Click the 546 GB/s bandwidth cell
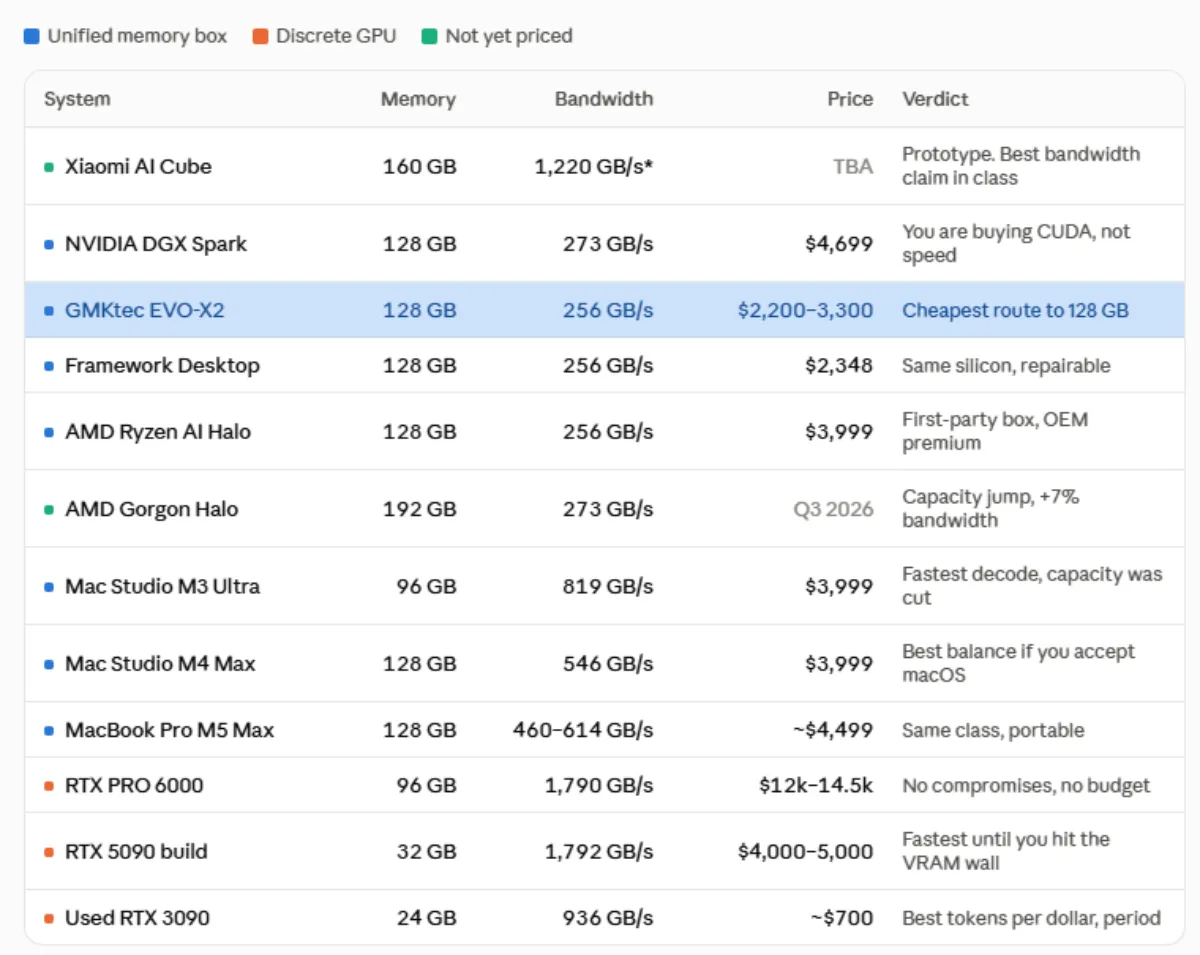This screenshot has width=1200, height=955. (608, 664)
